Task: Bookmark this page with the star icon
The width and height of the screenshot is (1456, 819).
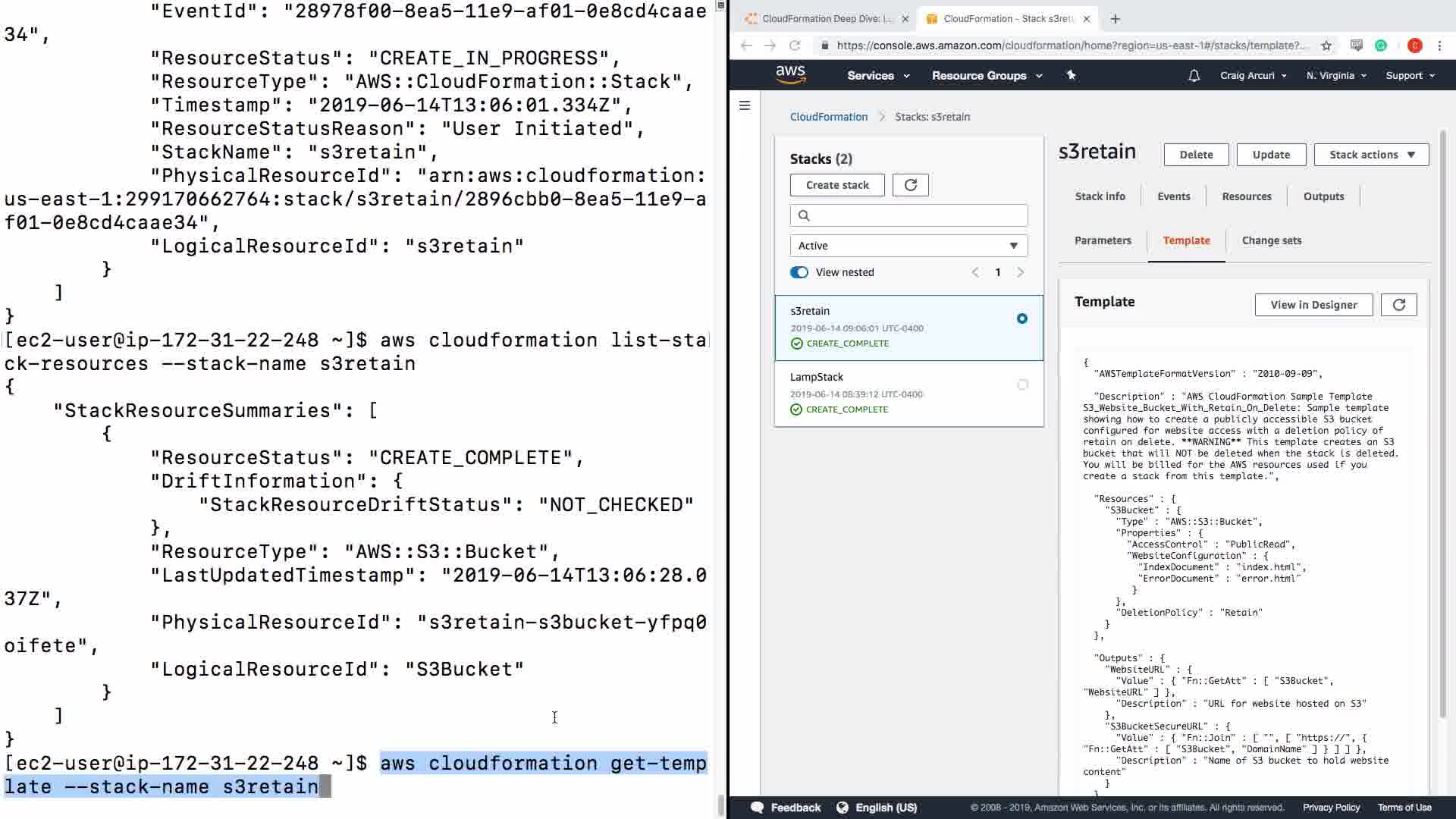Action: (1326, 45)
